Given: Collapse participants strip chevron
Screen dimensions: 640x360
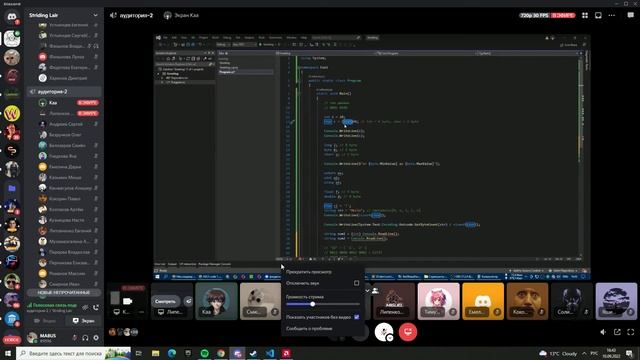Looking at the screenshot, I should 367,291.
